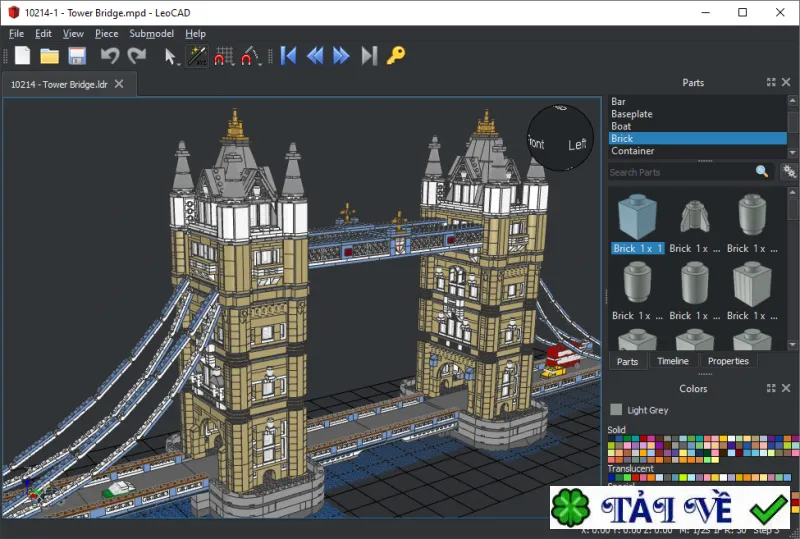
Task: Select Baseplate category
Action: (697, 114)
